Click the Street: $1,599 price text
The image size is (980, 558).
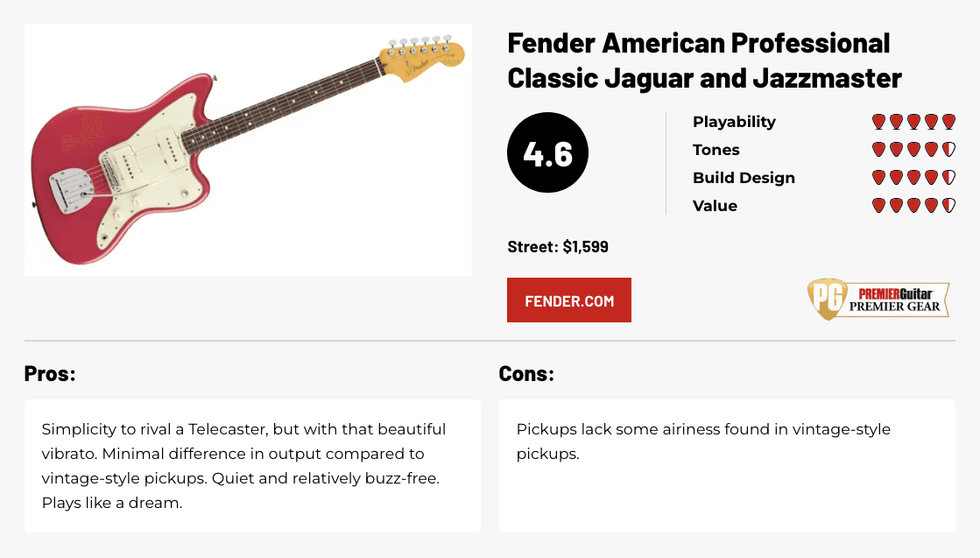point(558,246)
